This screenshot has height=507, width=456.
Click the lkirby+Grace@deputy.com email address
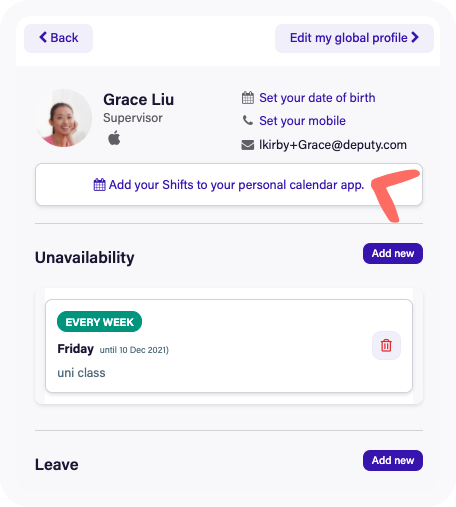(x=333, y=145)
